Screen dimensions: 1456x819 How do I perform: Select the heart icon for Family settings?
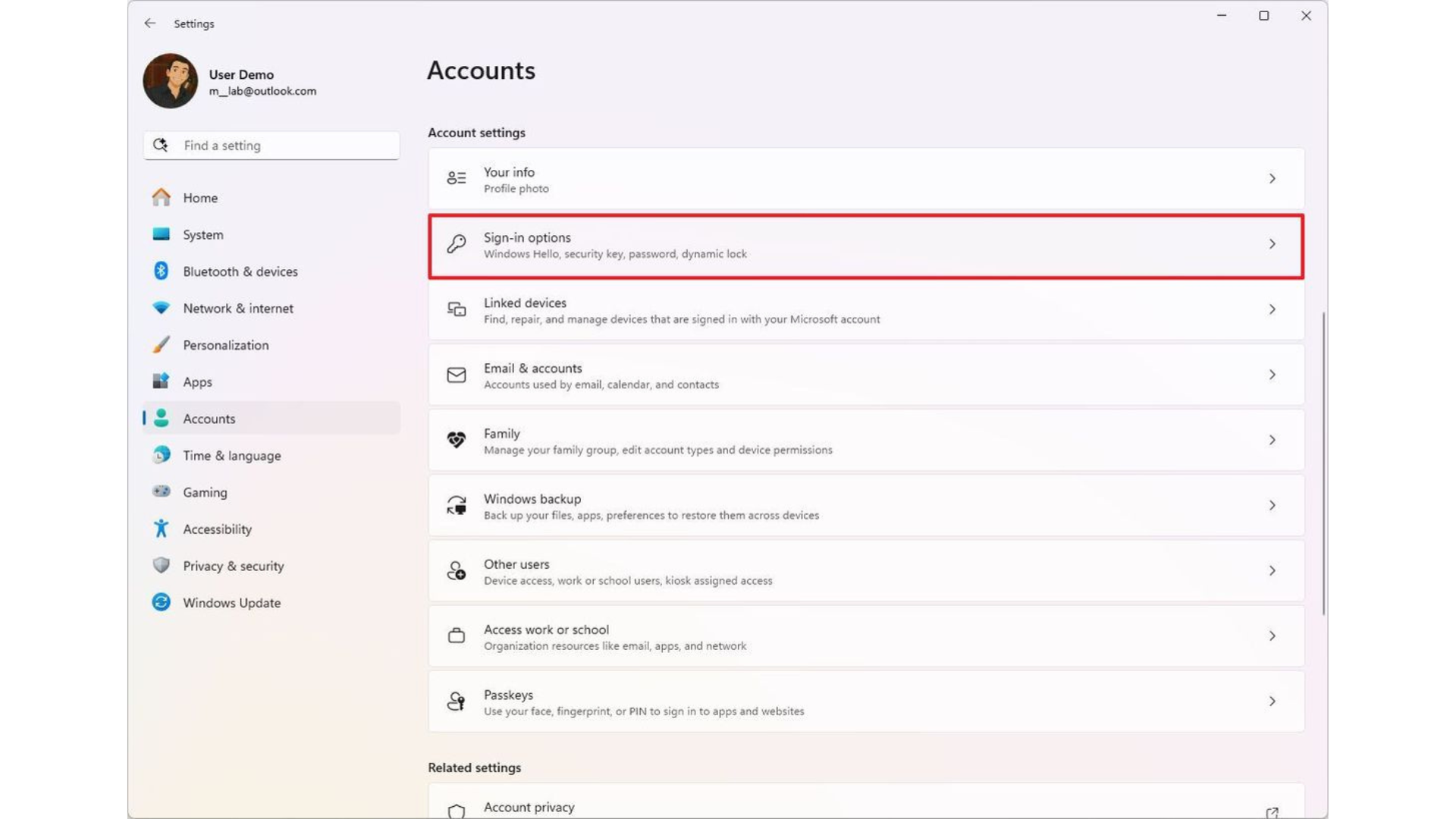[x=456, y=440]
